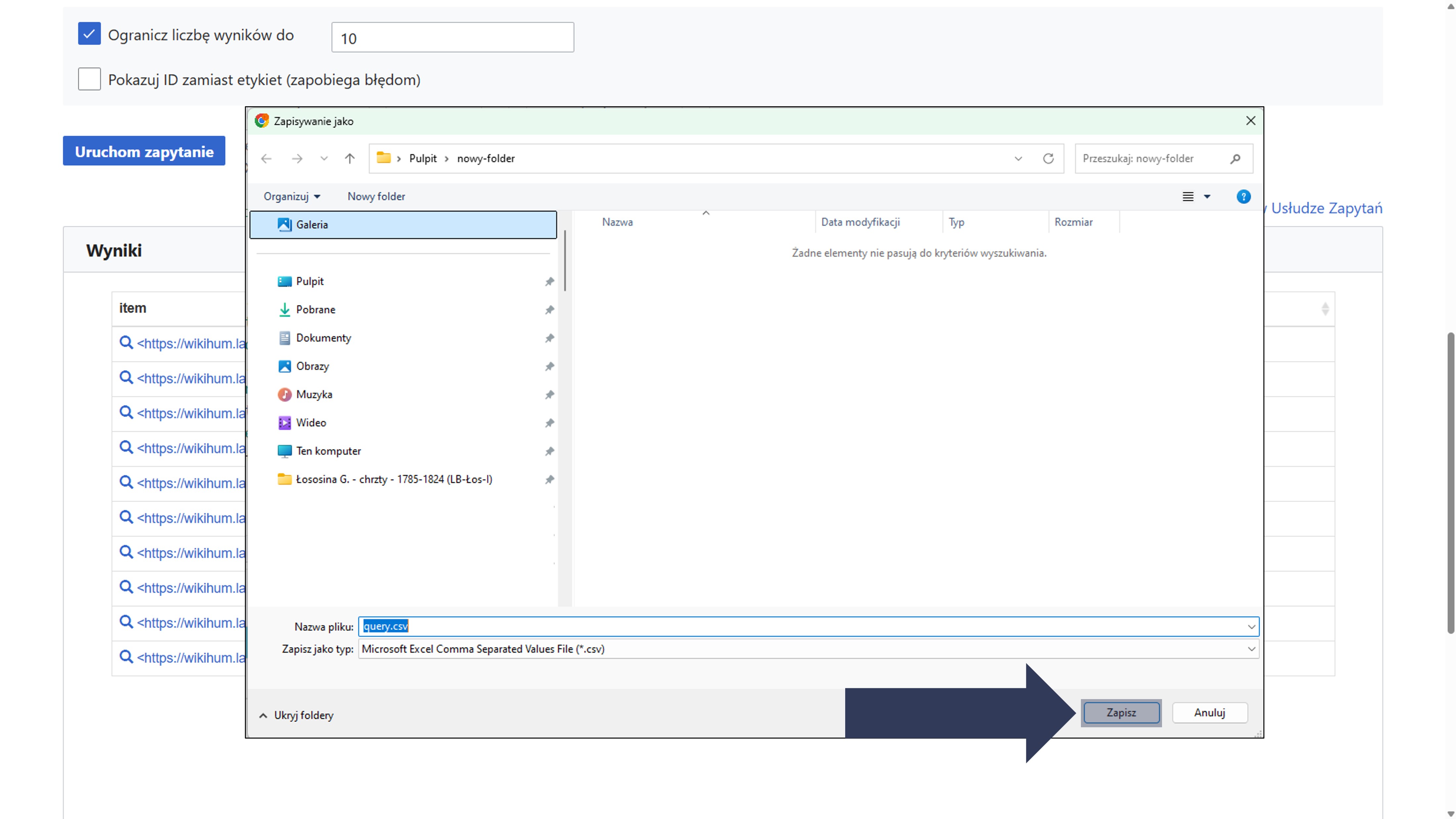Click the Back navigation arrow
The image size is (1456, 819).
point(266,158)
